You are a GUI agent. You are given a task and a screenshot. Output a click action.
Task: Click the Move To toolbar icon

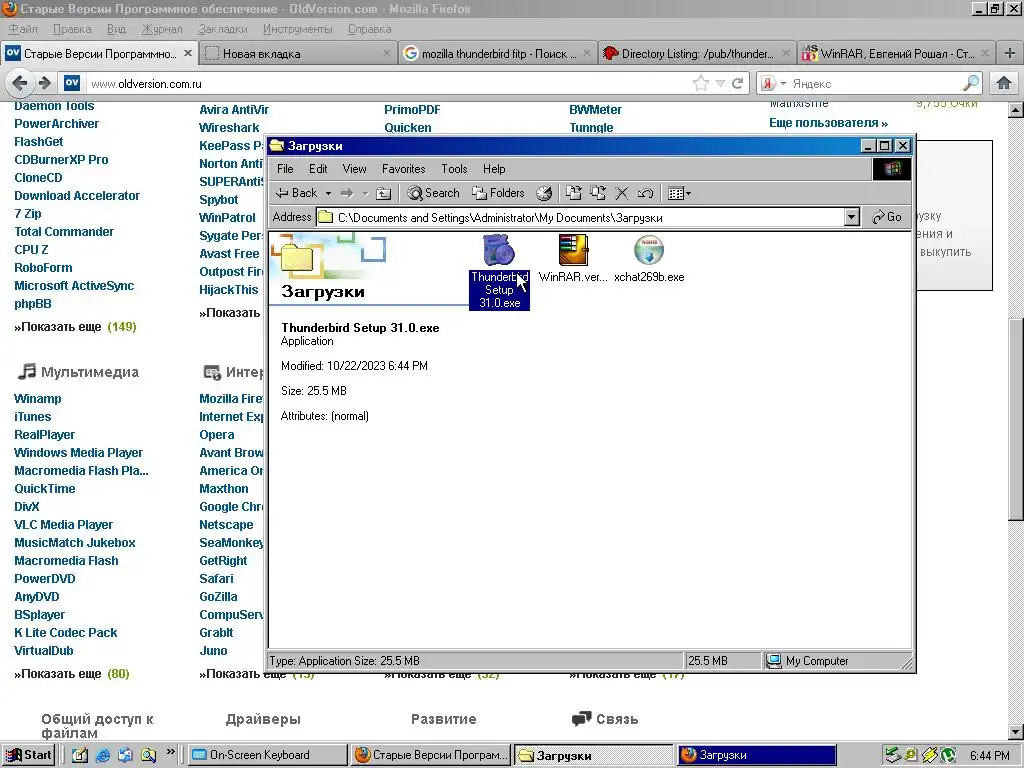point(573,193)
